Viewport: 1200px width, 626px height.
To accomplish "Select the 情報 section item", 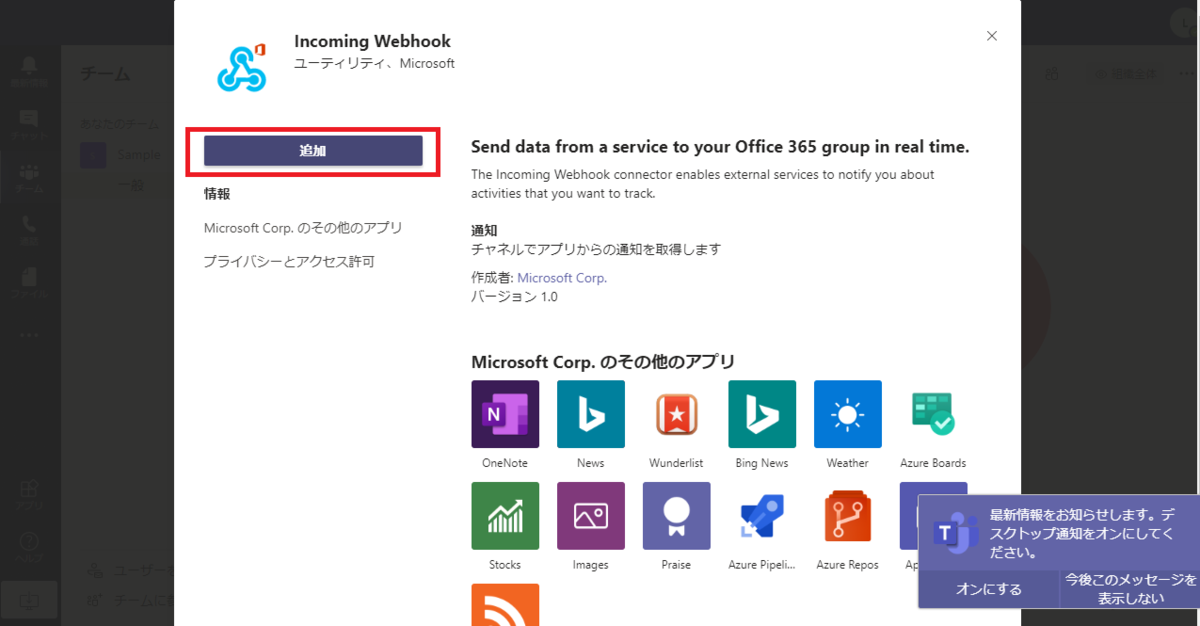I will point(217,194).
